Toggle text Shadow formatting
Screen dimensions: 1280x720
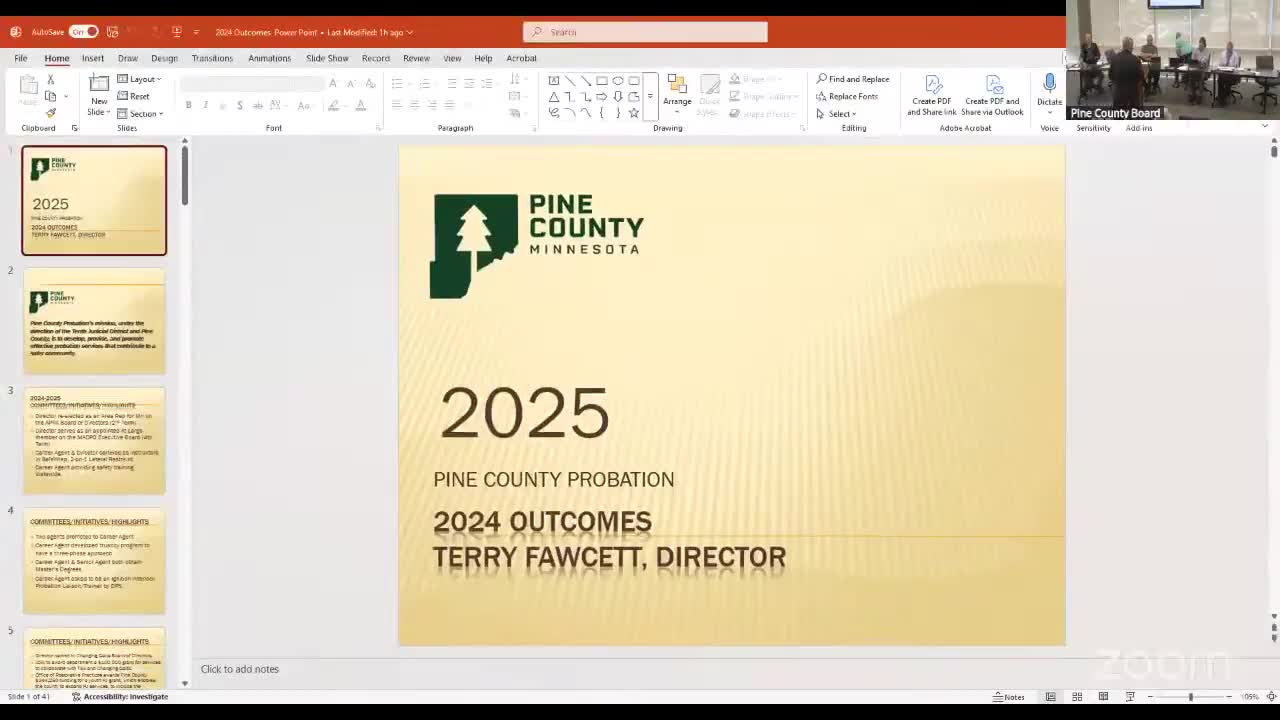coord(239,105)
